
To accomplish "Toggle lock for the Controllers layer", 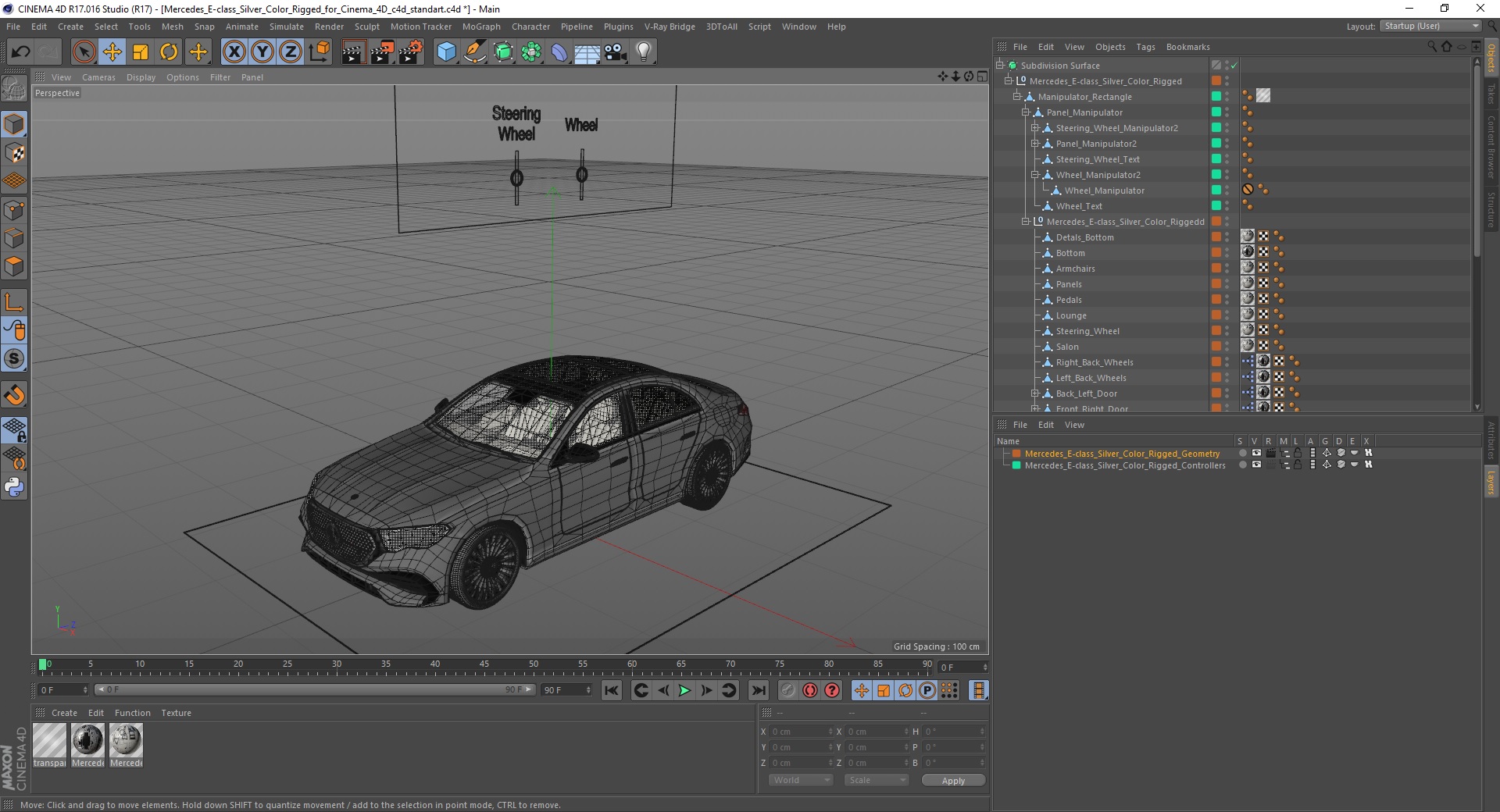I will [x=1298, y=465].
